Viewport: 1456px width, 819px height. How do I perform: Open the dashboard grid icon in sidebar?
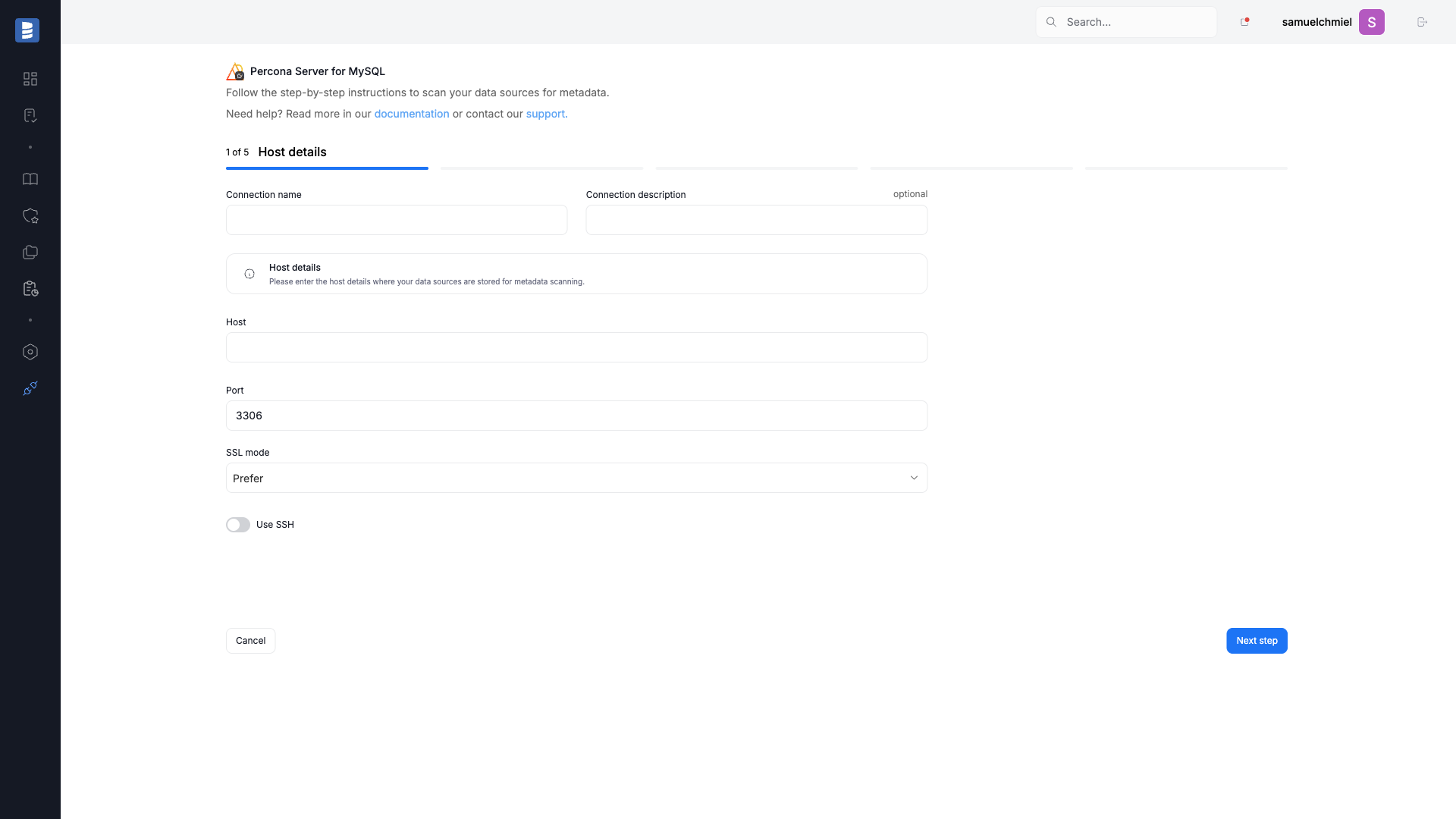click(30, 79)
